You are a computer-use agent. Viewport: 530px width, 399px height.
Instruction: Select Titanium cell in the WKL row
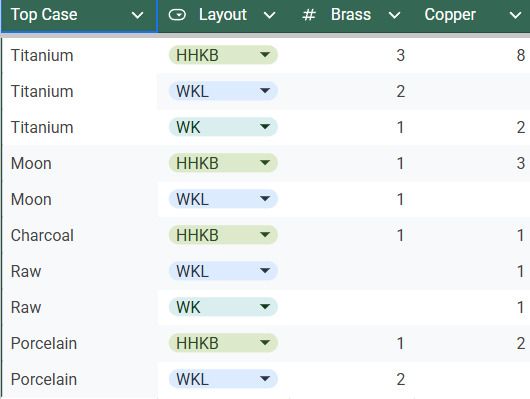(80, 91)
